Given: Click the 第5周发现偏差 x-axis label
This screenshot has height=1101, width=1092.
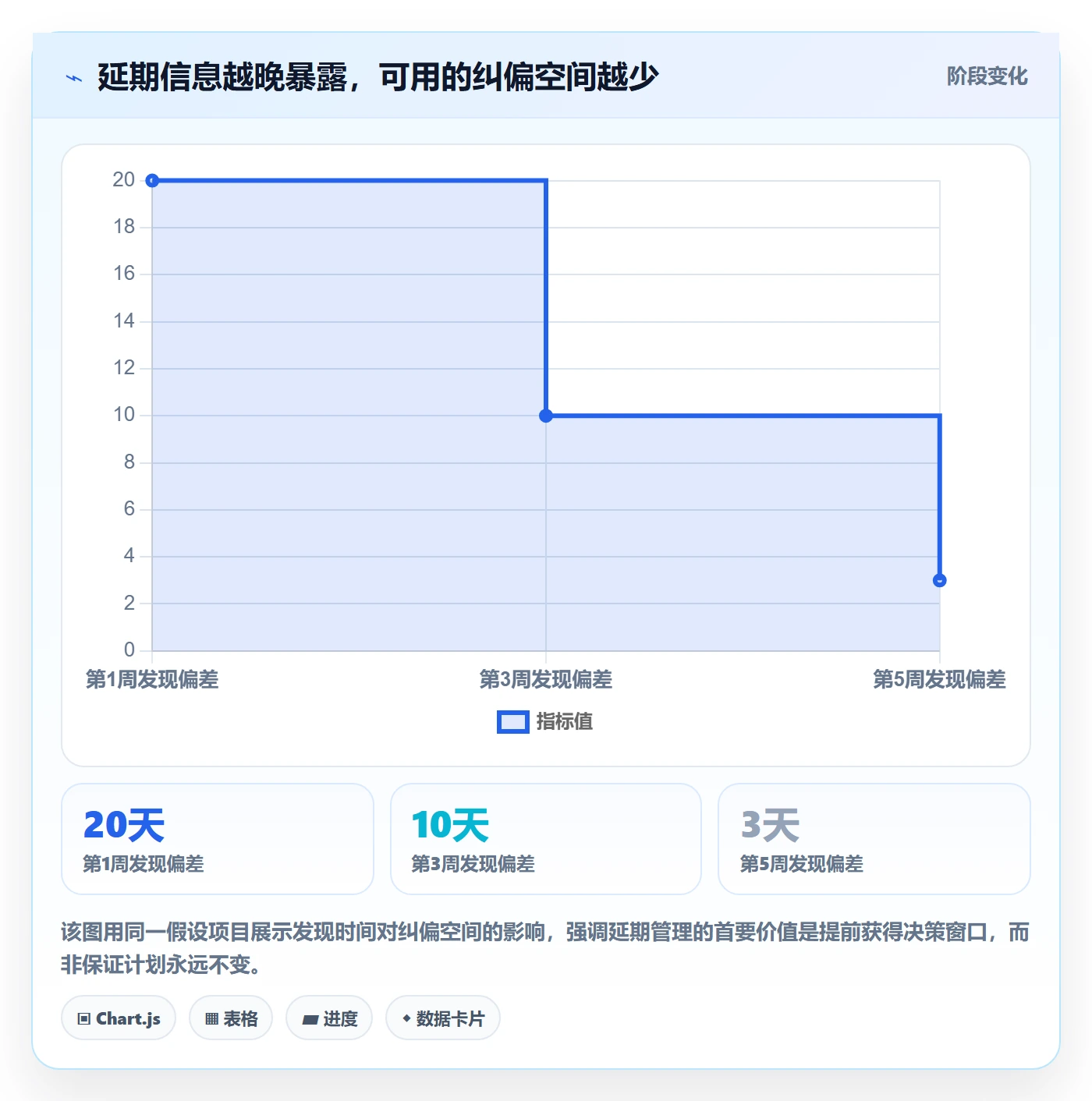Looking at the screenshot, I should [939, 679].
